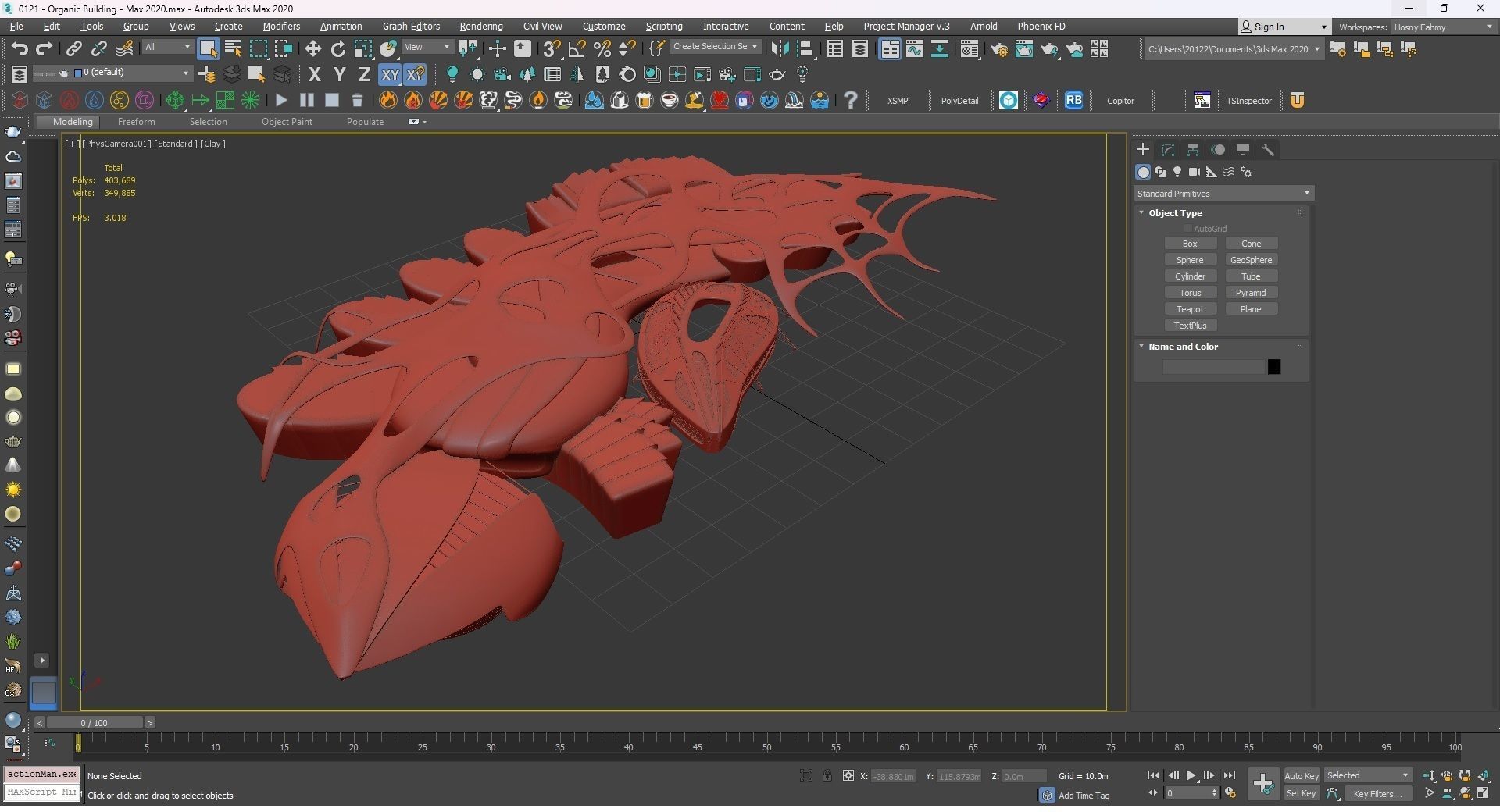Click the Sign In button

(x=1284, y=27)
